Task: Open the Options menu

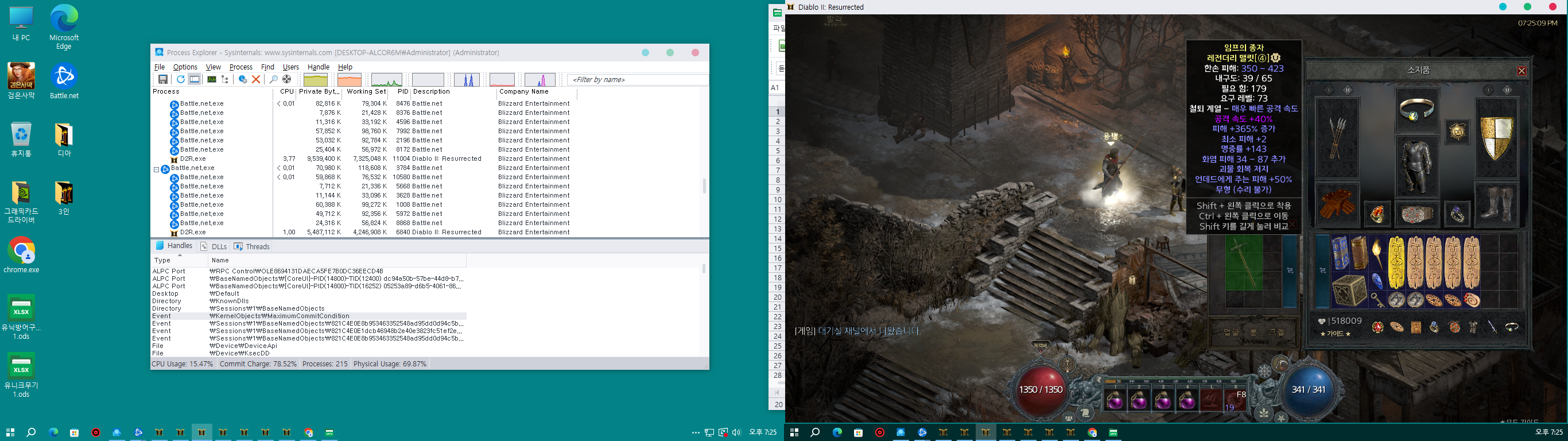Action: tap(185, 67)
